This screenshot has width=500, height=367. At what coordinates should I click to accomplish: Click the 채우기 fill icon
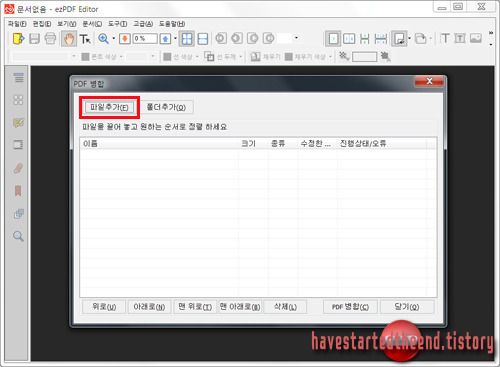255,57
